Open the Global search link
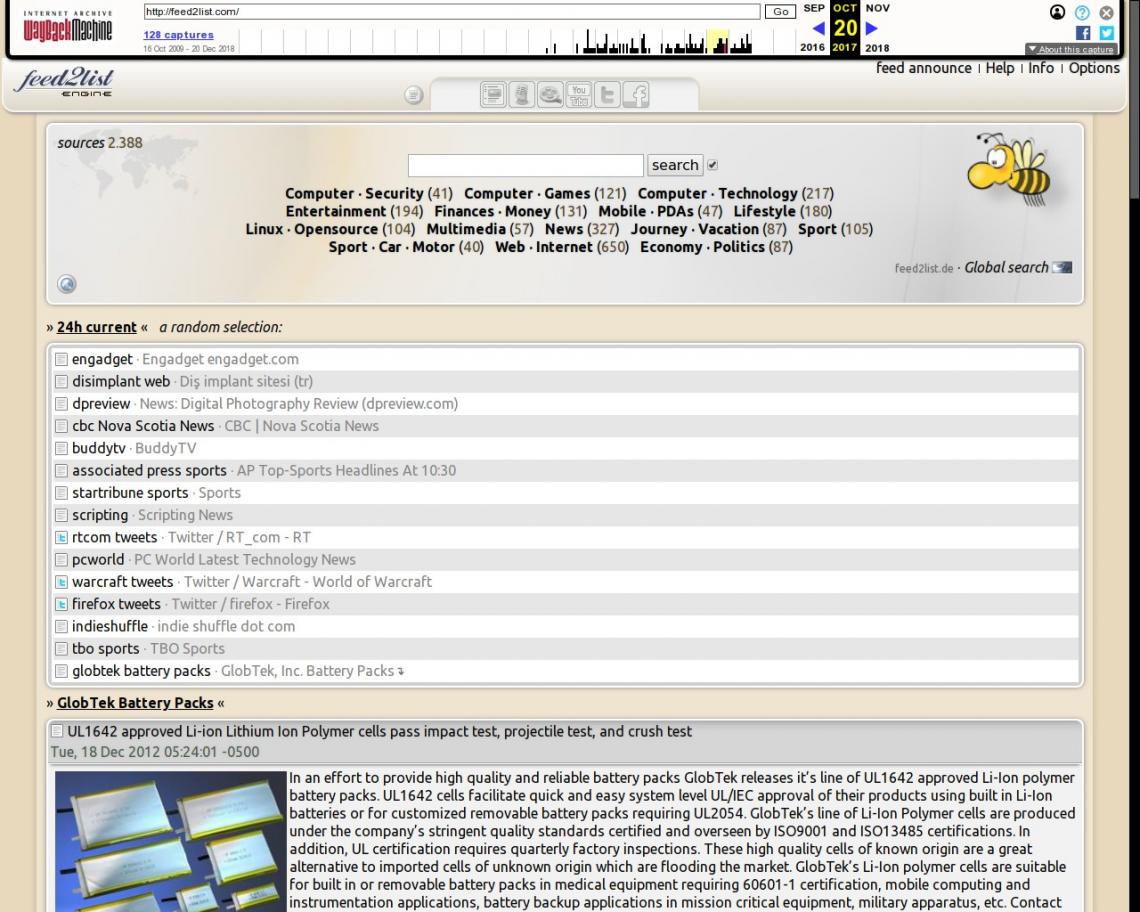 [x=1006, y=267]
